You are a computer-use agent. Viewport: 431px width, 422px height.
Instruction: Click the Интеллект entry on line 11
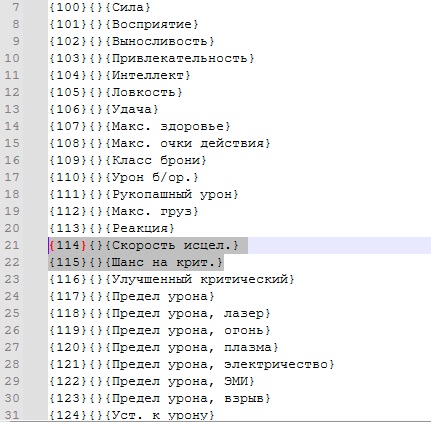(x=148, y=75)
